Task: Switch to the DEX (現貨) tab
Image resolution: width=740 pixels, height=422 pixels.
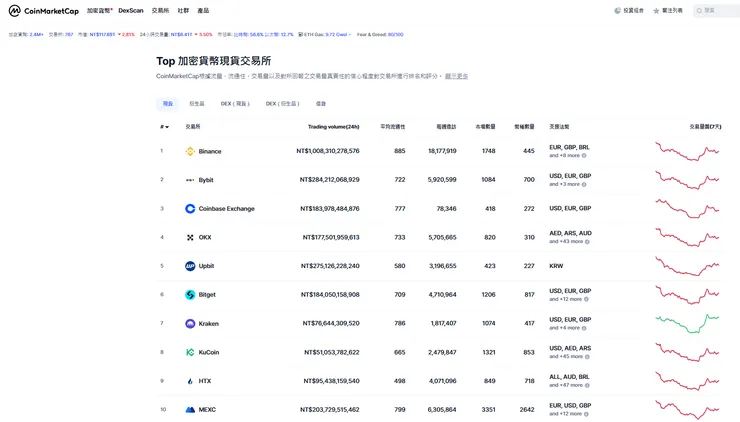Action: 235,103
